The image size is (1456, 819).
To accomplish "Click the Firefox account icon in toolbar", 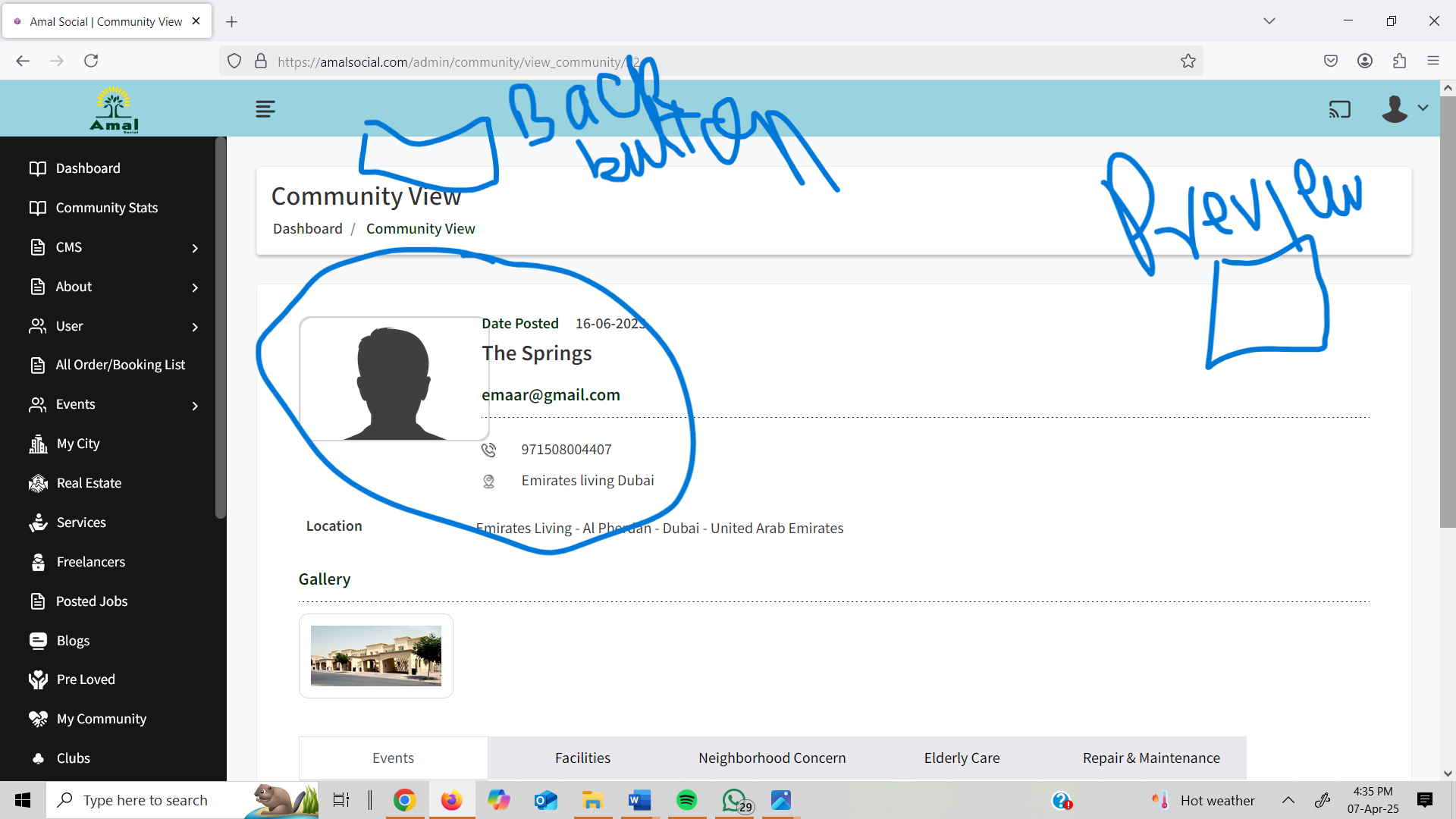I will [x=1364, y=61].
